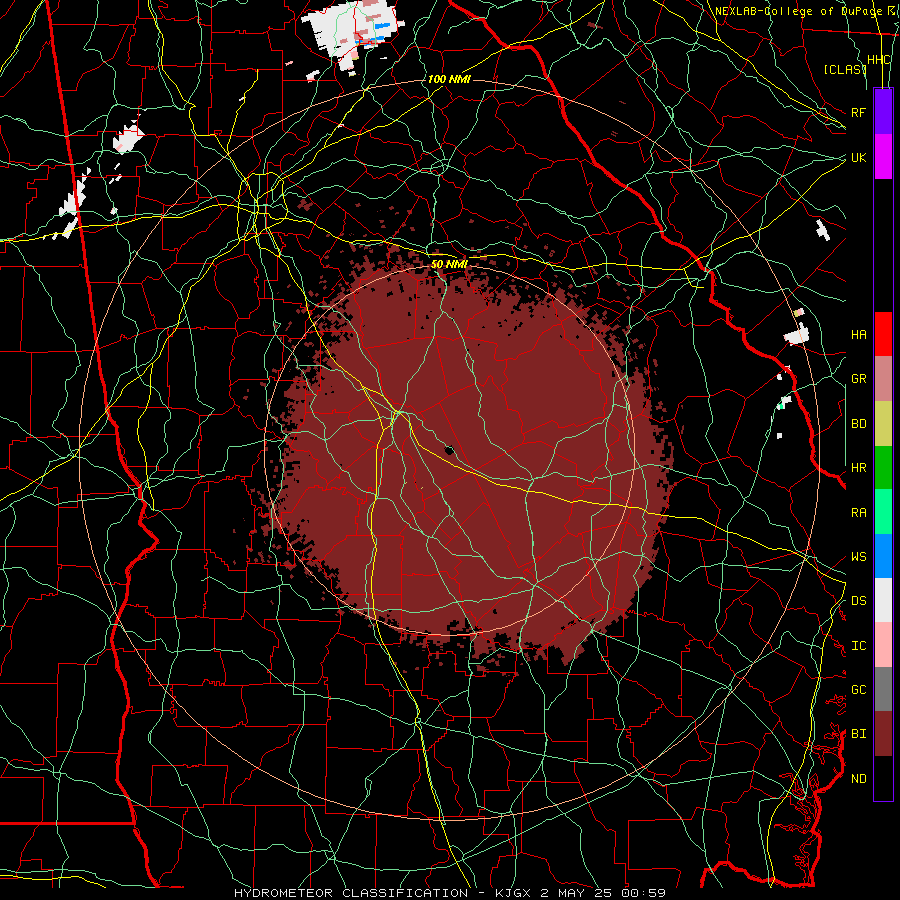Click the ND legend label
The image size is (900, 900).
coord(859,779)
